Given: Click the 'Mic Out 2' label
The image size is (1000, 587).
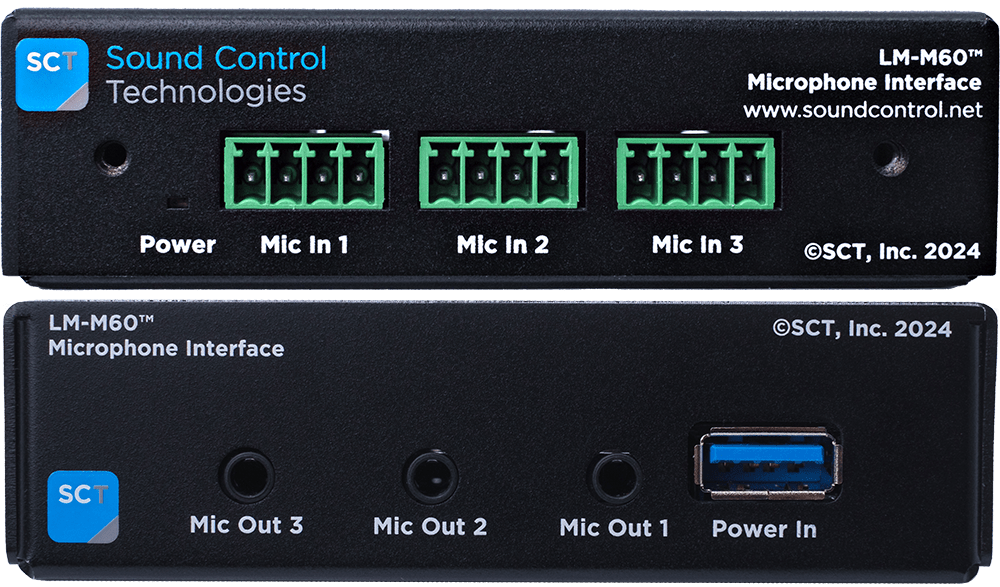Looking at the screenshot, I should [430, 526].
